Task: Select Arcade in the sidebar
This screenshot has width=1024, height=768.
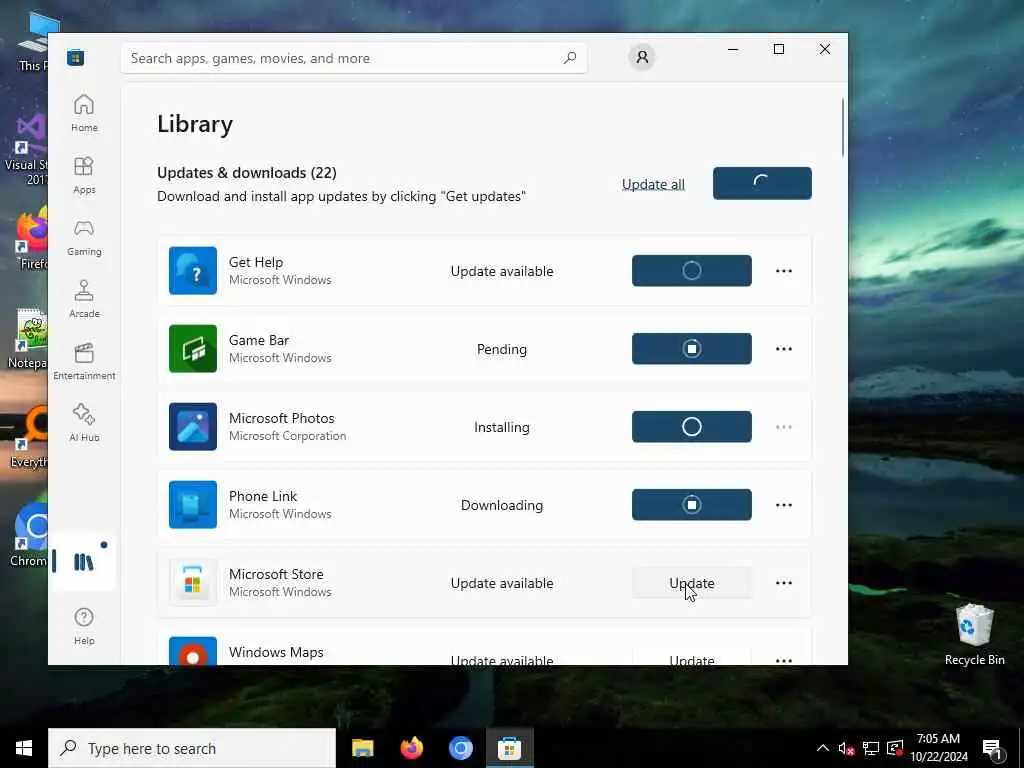Action: 84,299
